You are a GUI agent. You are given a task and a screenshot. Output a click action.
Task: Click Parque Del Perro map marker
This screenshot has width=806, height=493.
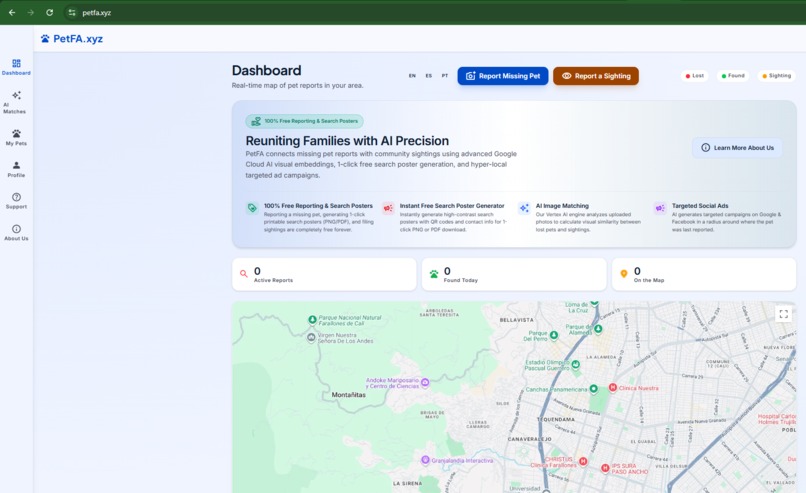pyautogui.click(x=554, y=335)
